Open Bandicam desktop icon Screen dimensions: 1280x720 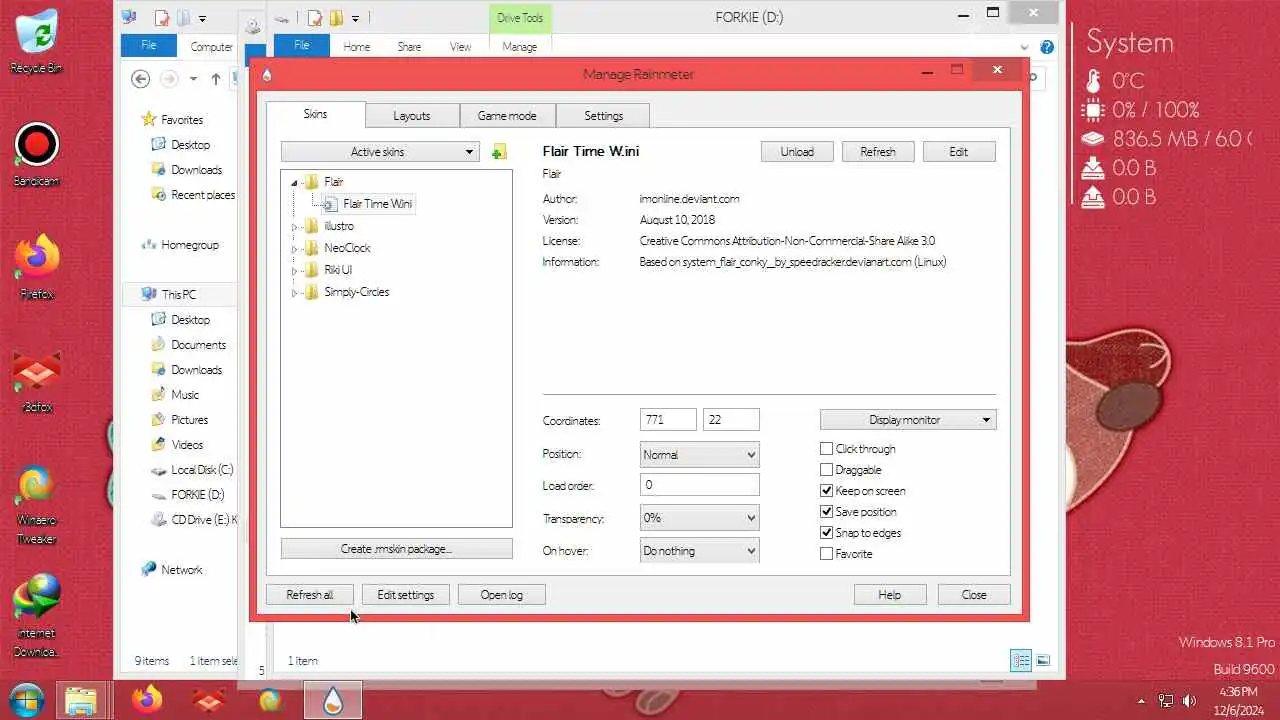pos(37,153)
